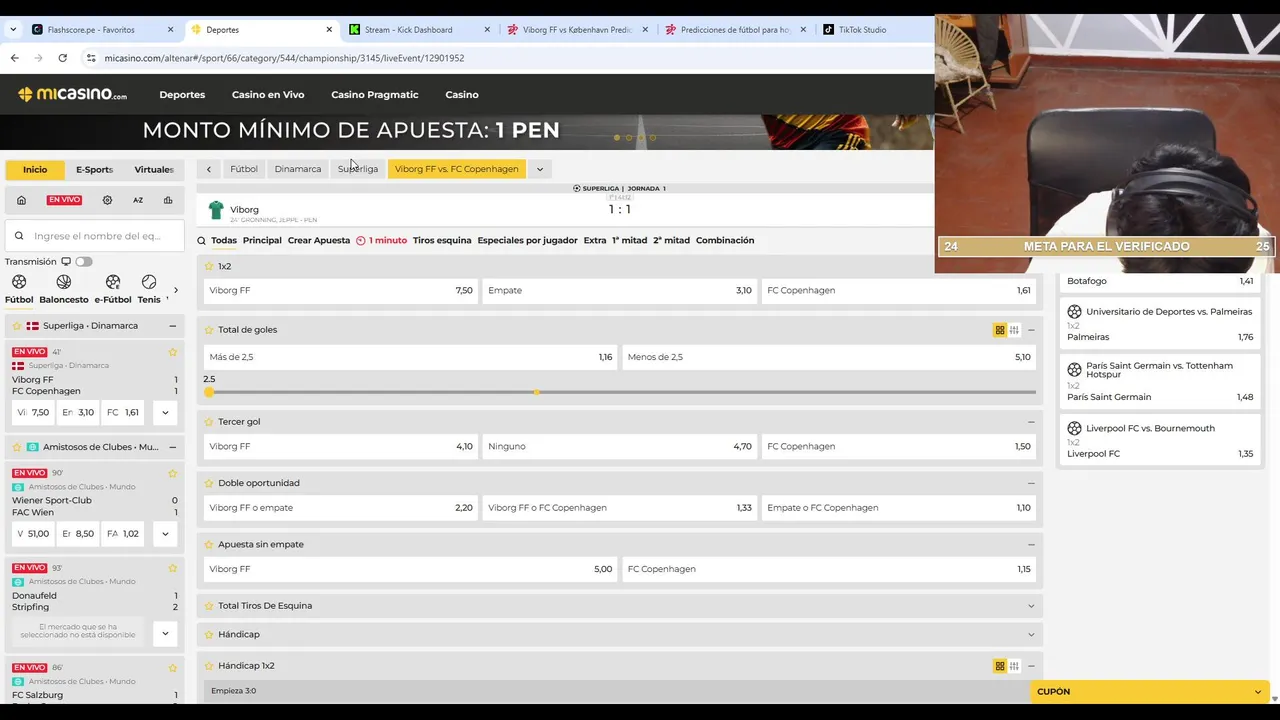Bet on Menos de 2,5 goals
The height and width of the screenshot is (720, 1280).
click(829, 357)
